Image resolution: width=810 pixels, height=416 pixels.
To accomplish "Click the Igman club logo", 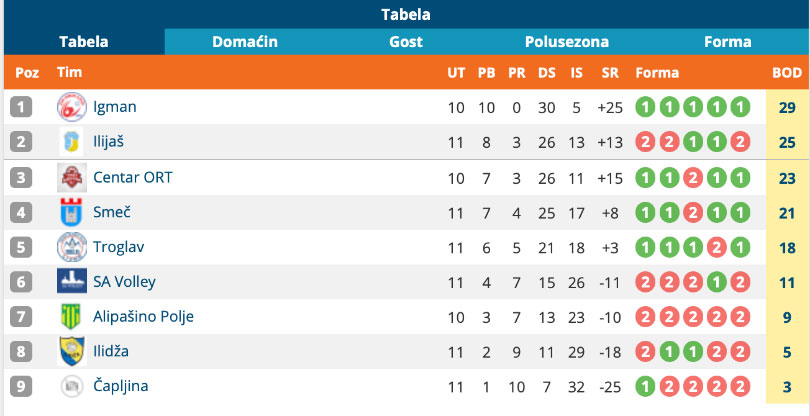I will click(x=72, y=107).
